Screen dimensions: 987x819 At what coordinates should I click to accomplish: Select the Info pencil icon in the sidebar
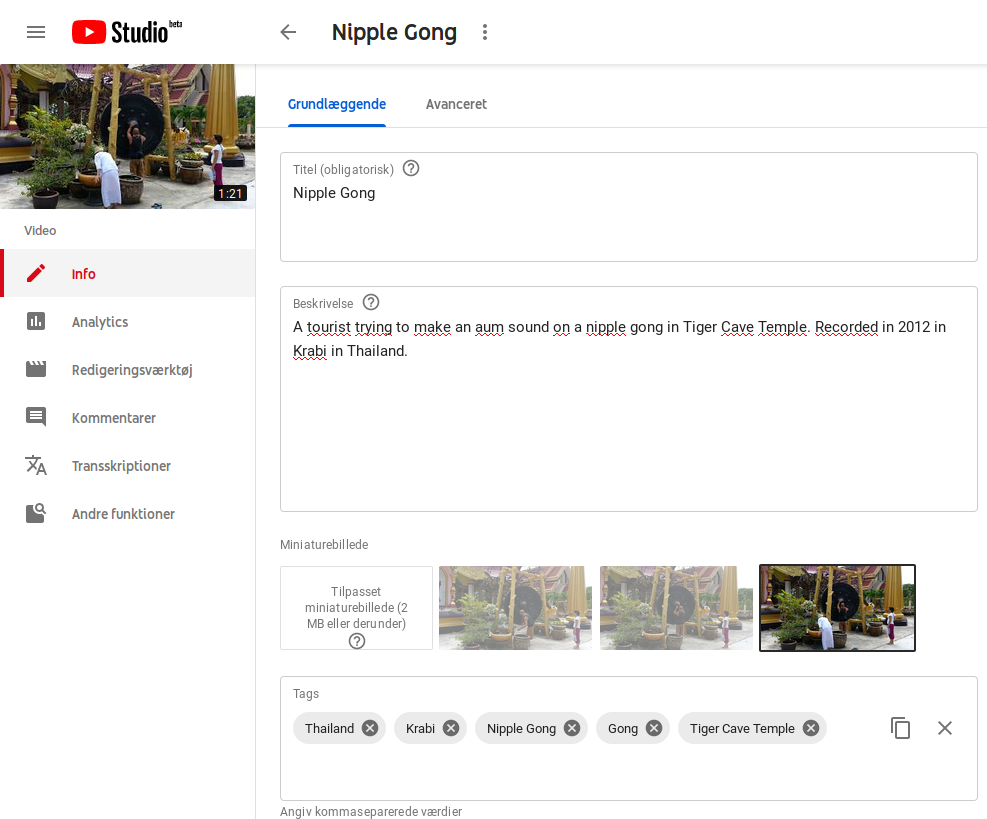coord(36,273)
